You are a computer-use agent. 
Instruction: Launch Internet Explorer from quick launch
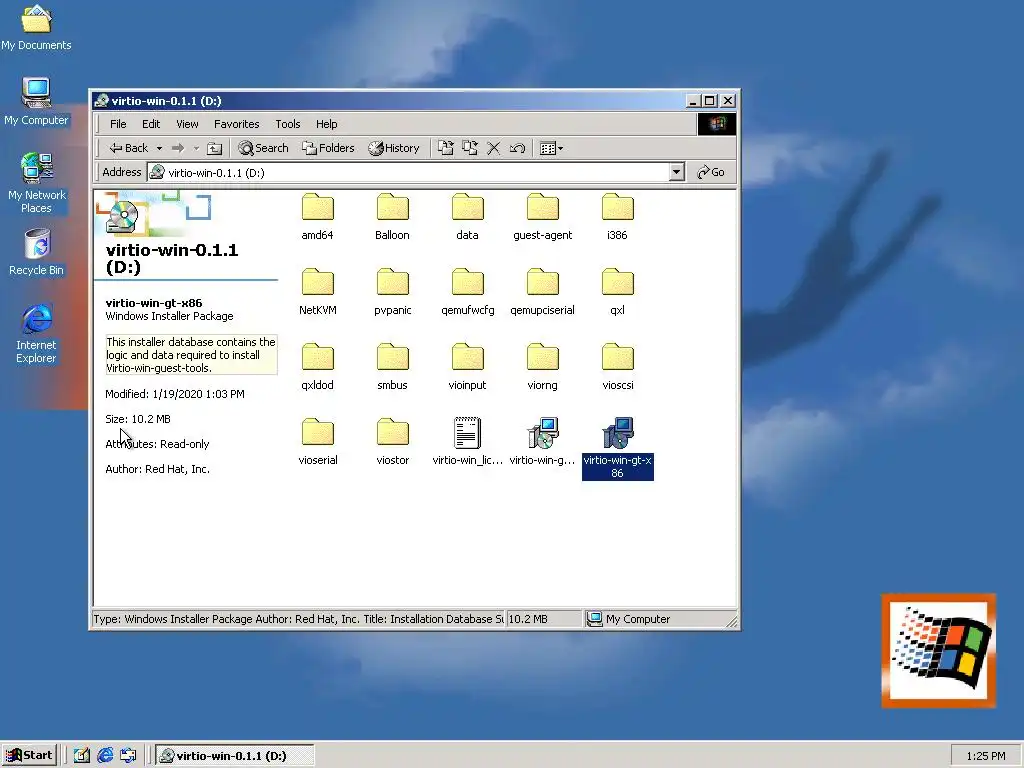click(105, 756)
